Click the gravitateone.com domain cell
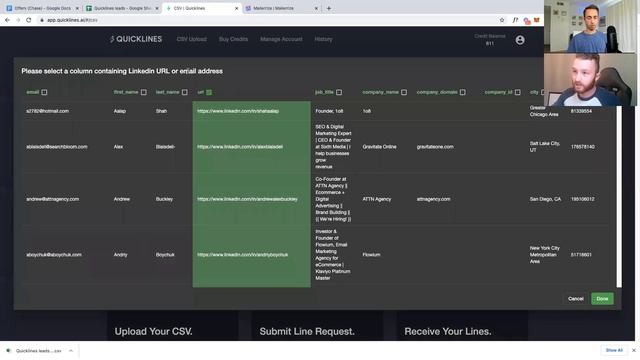This screenshot has height=360, width=640. 435,147
